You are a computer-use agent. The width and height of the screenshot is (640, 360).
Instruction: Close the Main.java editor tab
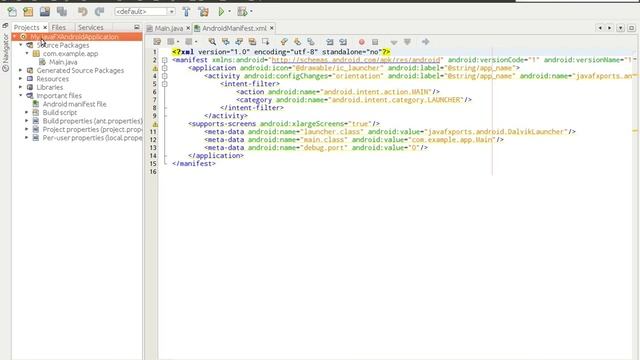click(x=188, y=28)
